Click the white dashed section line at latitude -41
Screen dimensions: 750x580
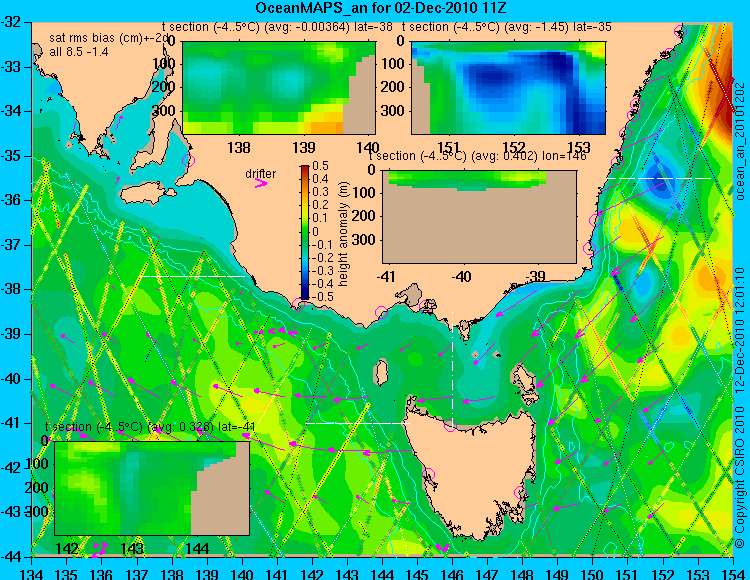point(358,423)
